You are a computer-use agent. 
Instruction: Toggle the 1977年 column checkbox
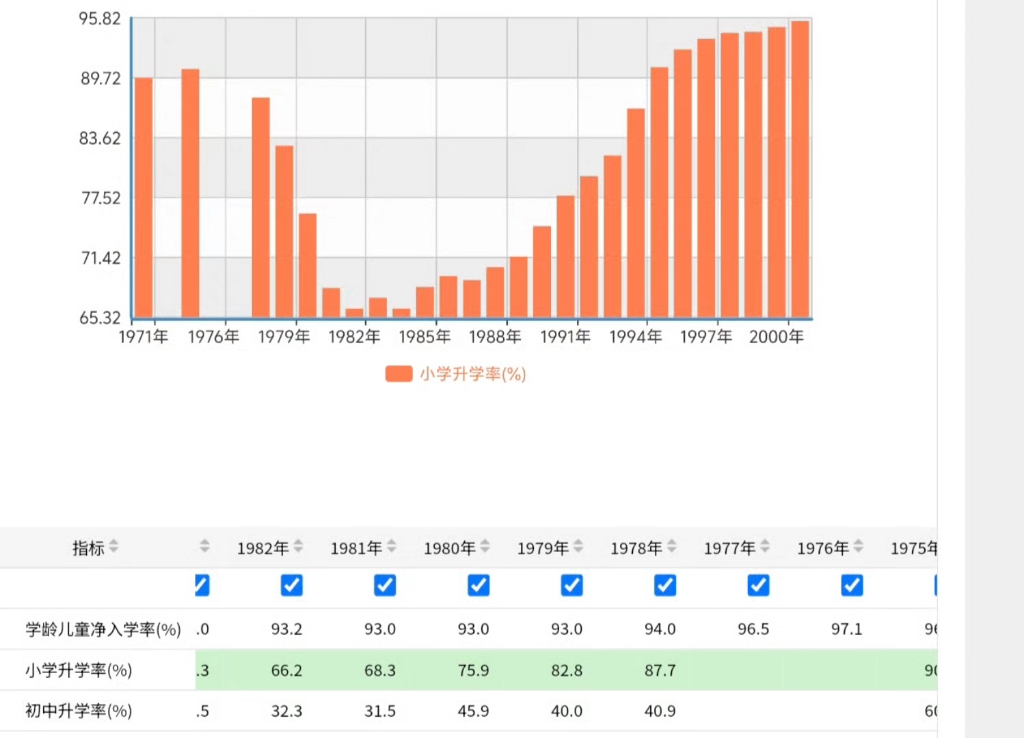[x=759, y=585]
